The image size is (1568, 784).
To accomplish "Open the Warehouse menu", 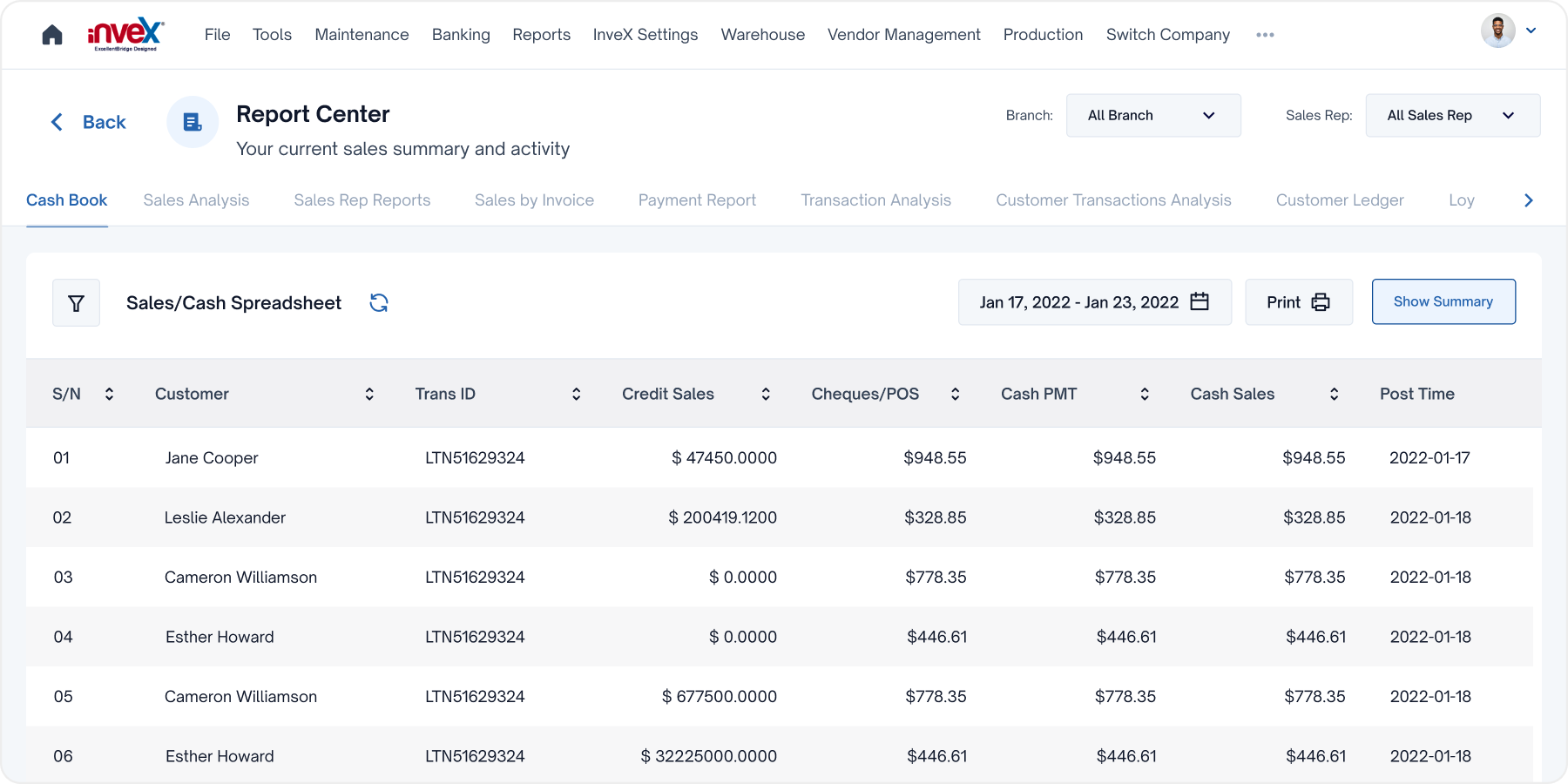I will point(762,35).
